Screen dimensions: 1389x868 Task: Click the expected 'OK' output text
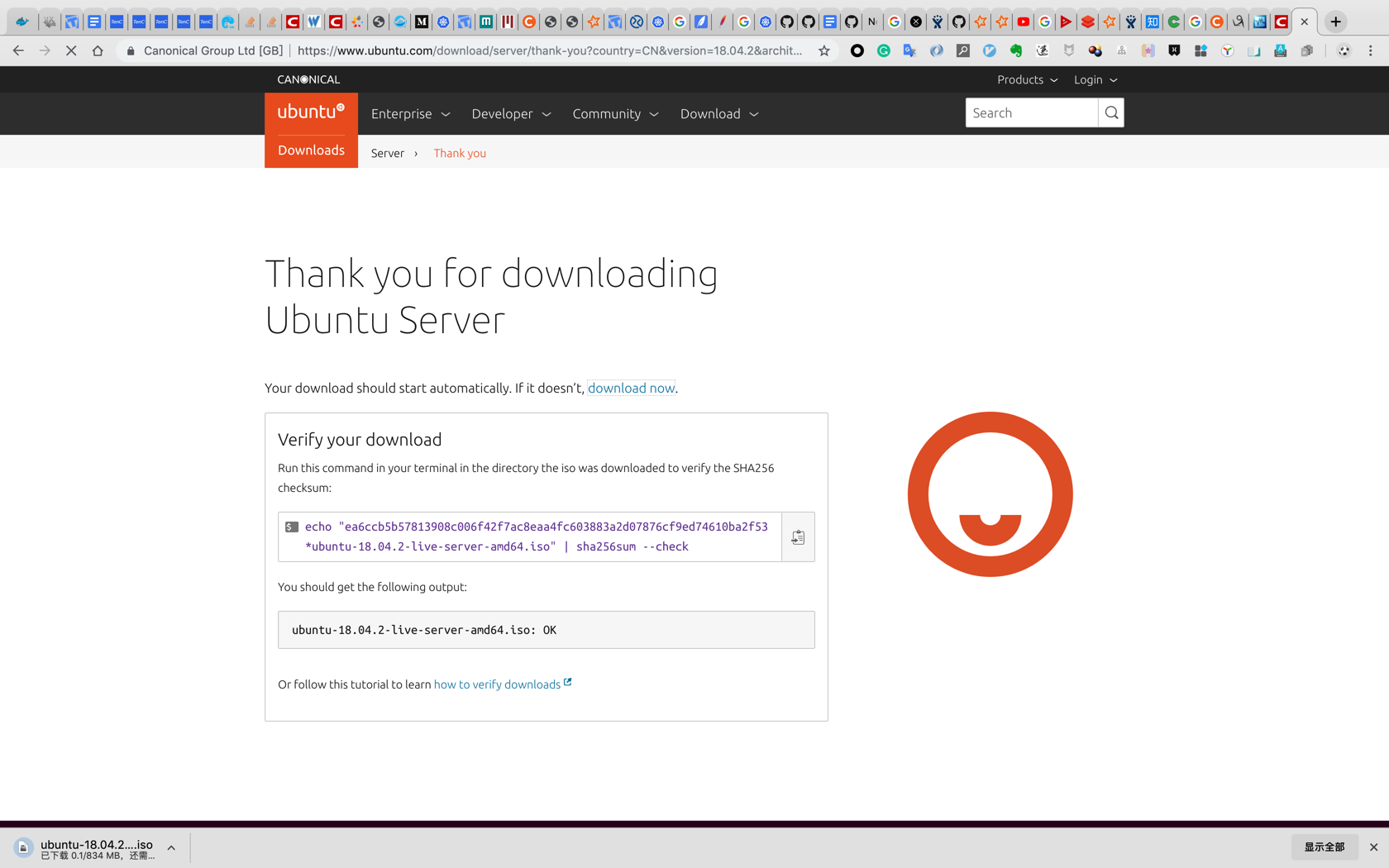tap(424, 630)
